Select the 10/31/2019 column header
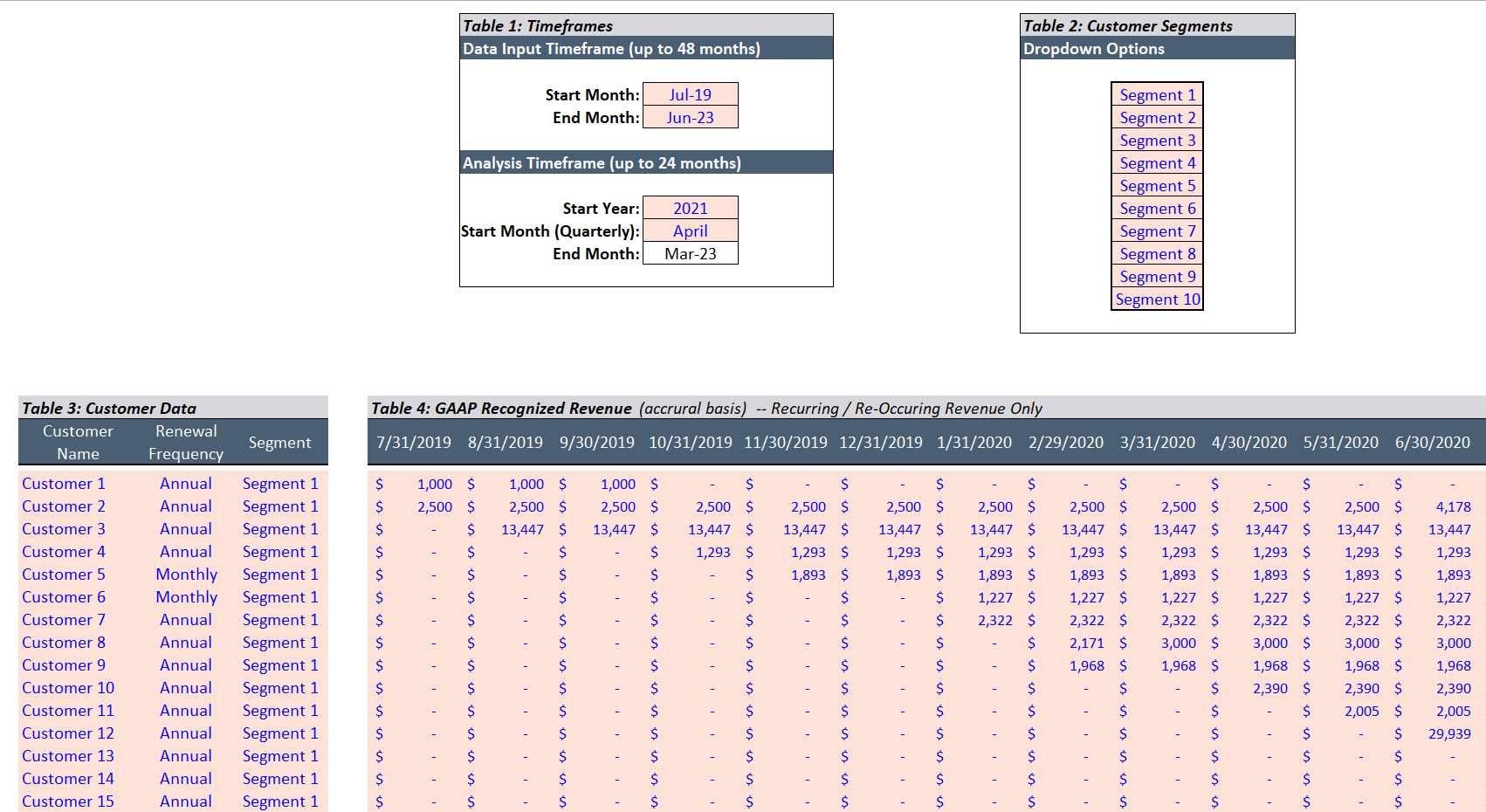This screenshot has height=812, width=1486. click(x=691, y=442)
